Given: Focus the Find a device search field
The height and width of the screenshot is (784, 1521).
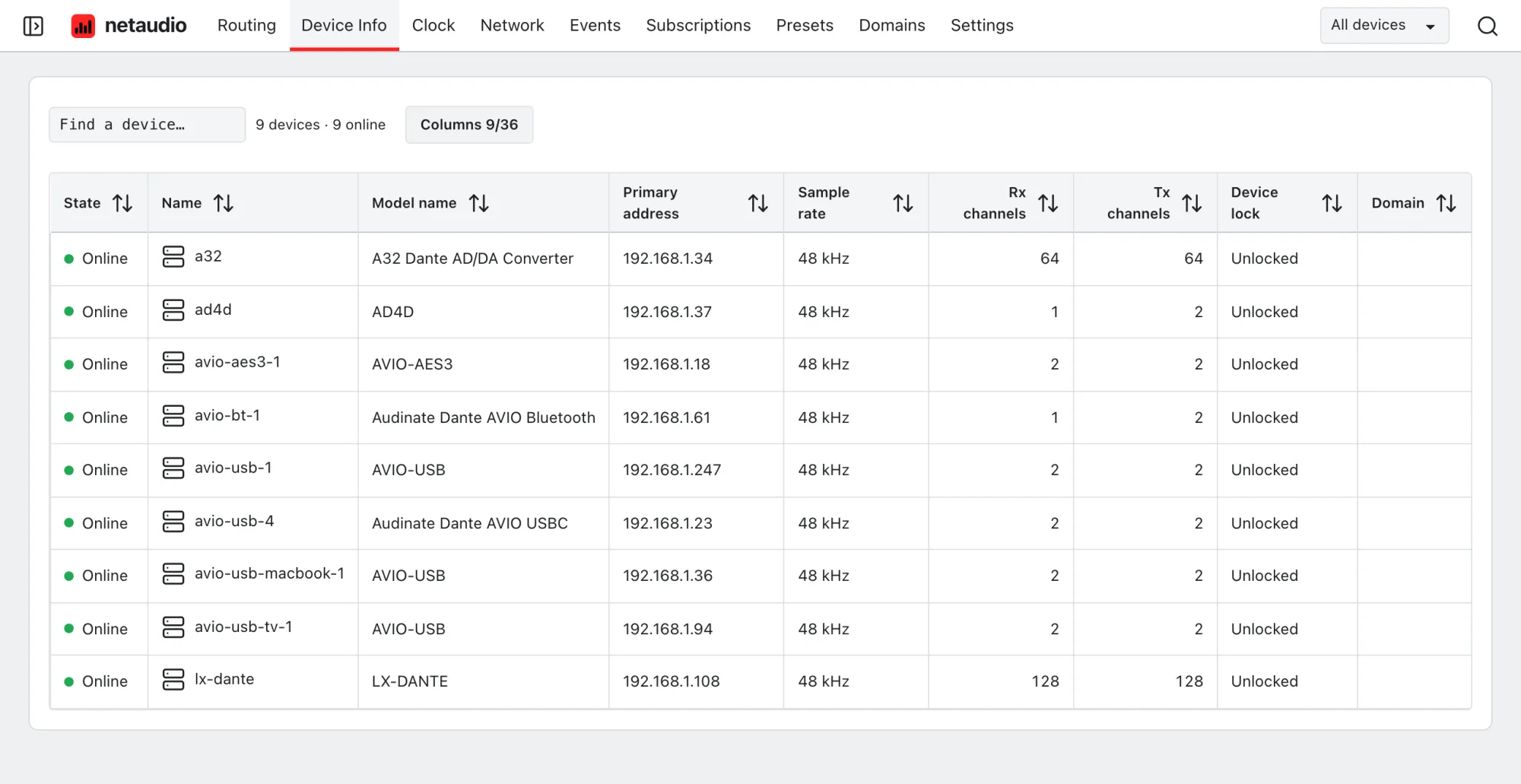Looking at the screenshot, I should pos(147,125).
